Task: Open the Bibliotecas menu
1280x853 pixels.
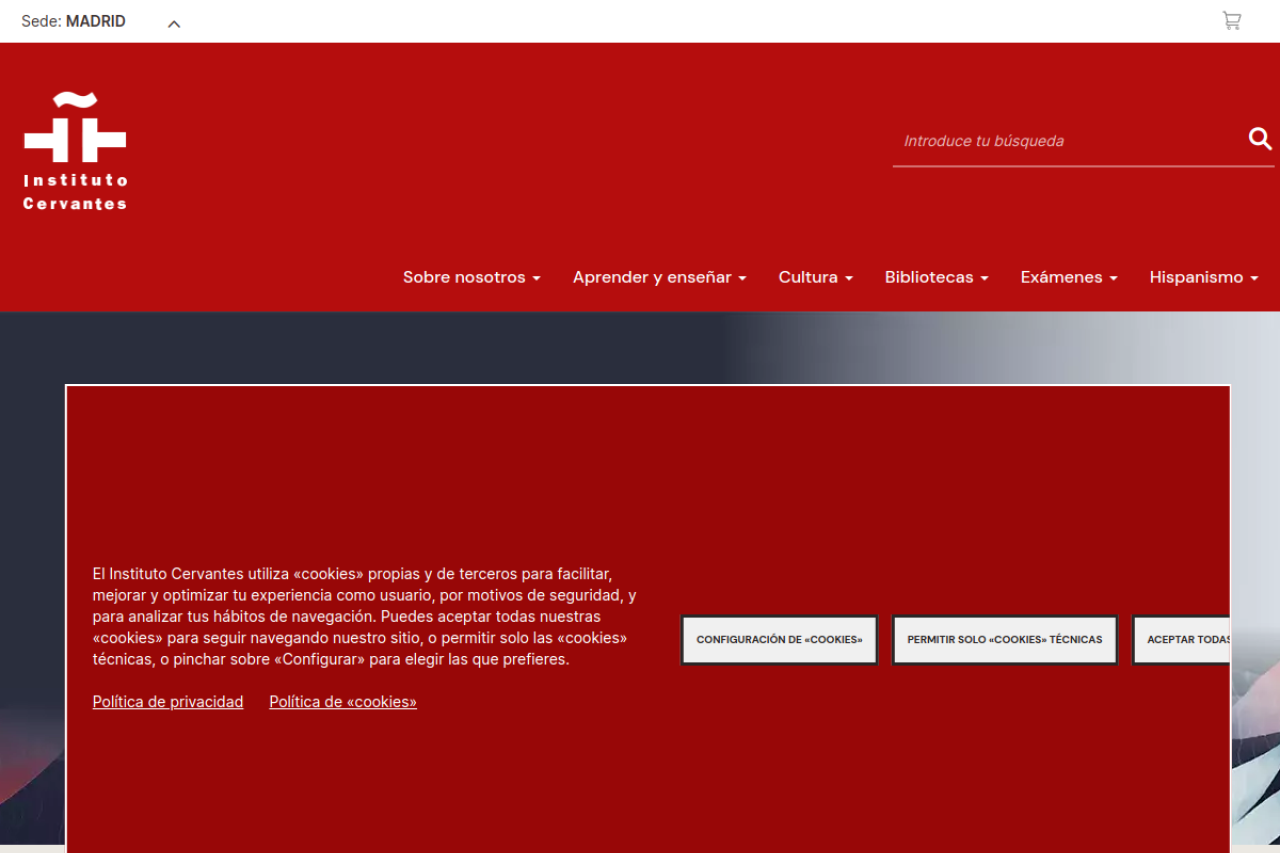Action: tap(936, 277)
